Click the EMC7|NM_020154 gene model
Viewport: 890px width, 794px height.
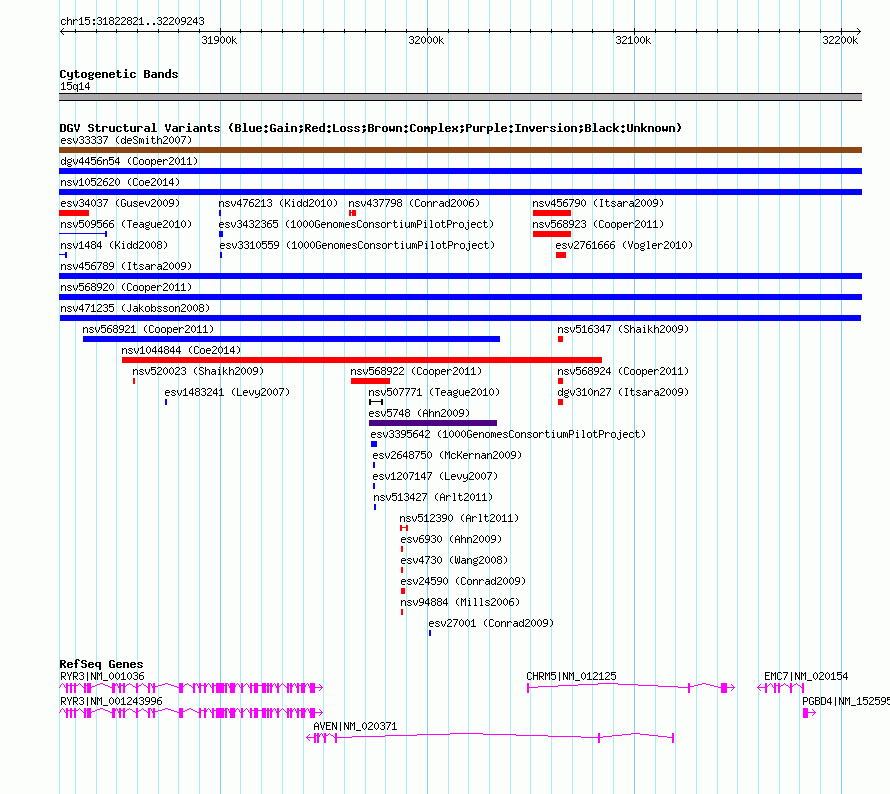pos(781,688)
